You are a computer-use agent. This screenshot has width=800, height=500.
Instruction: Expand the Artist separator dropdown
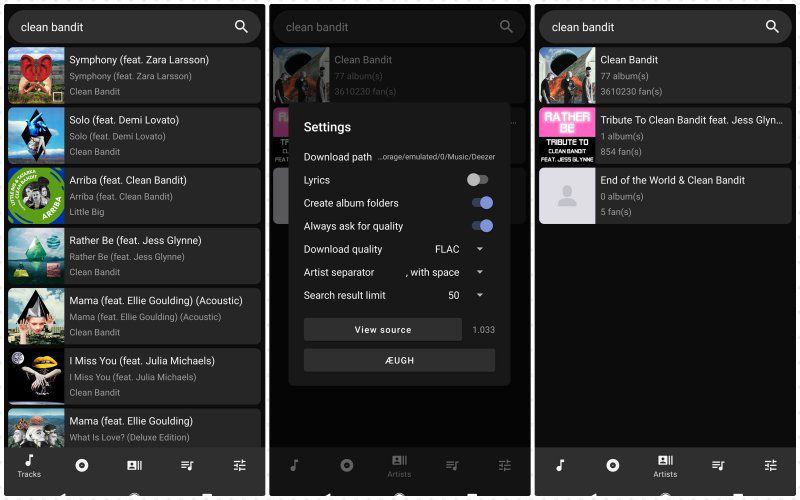tap(444, 272)
